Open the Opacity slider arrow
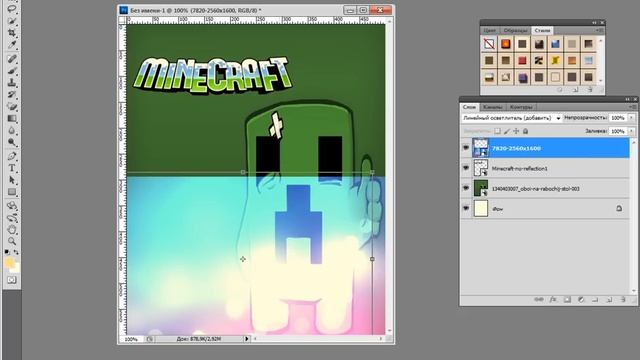Screen dimensions: 640x360 pos(631,118)
